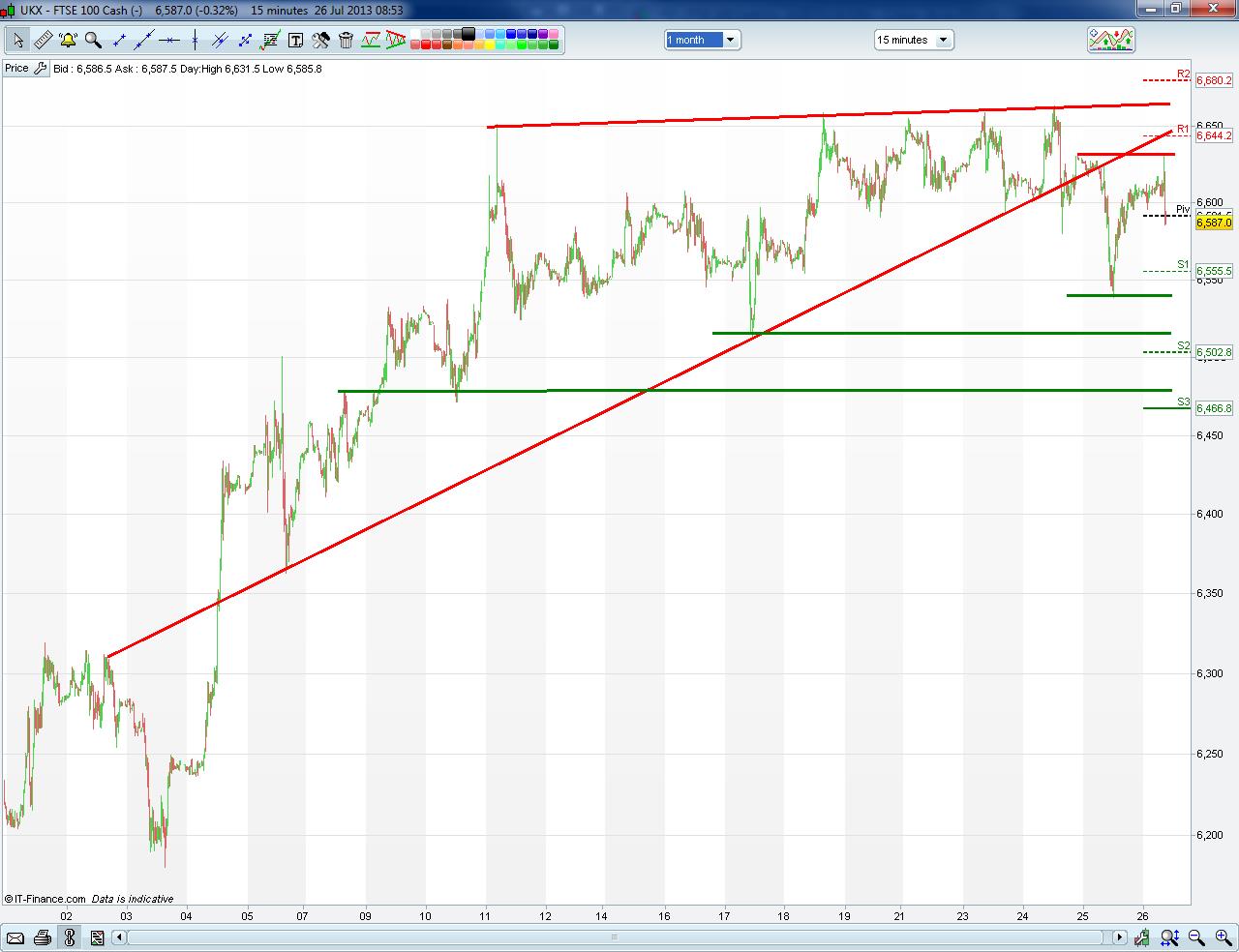
Task: Toggle the horizontal line drawing tool
Action: click(169, 40)
